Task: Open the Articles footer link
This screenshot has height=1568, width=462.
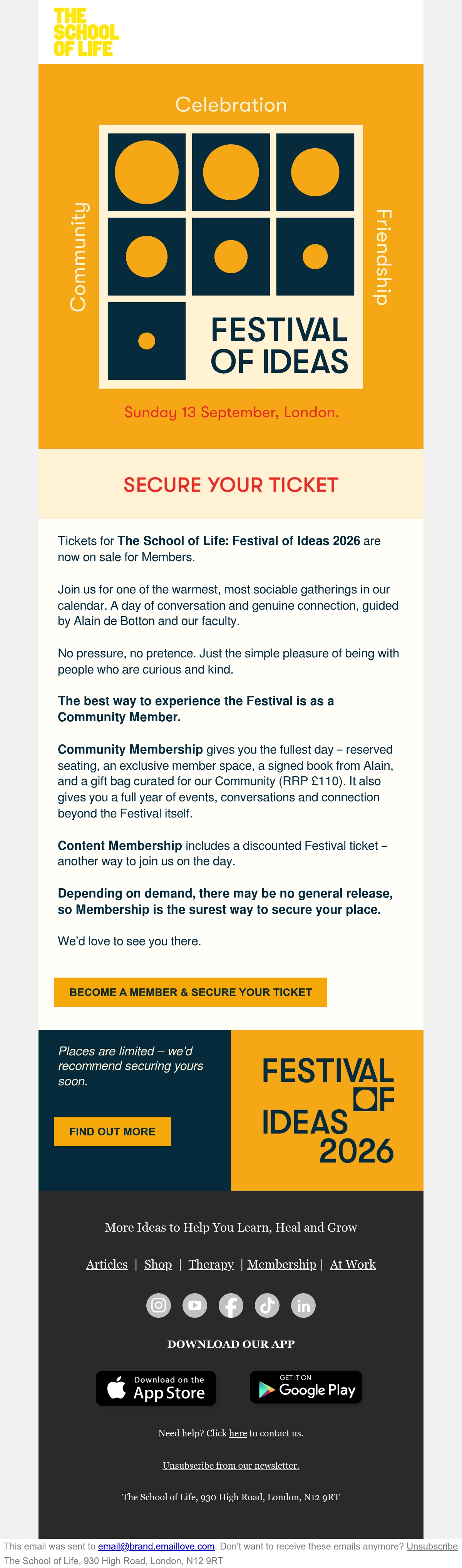Action: 107,1264
